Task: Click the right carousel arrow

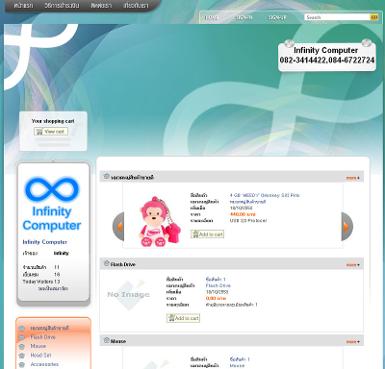Action: pyautogui.click(x=347, y=226)
